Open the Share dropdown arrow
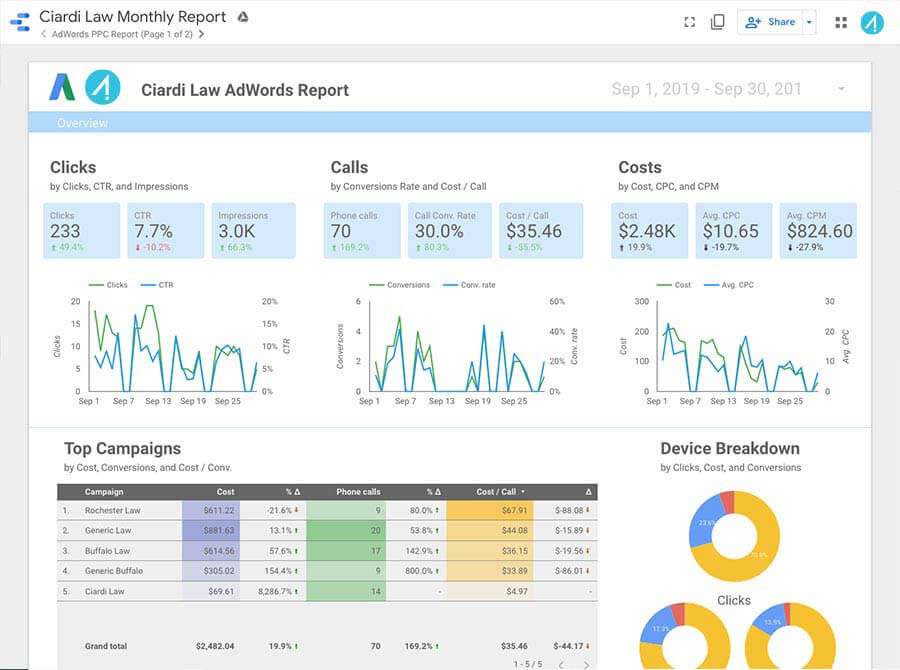Viewport: 900px width, 670px height. [x=809, y=22]
